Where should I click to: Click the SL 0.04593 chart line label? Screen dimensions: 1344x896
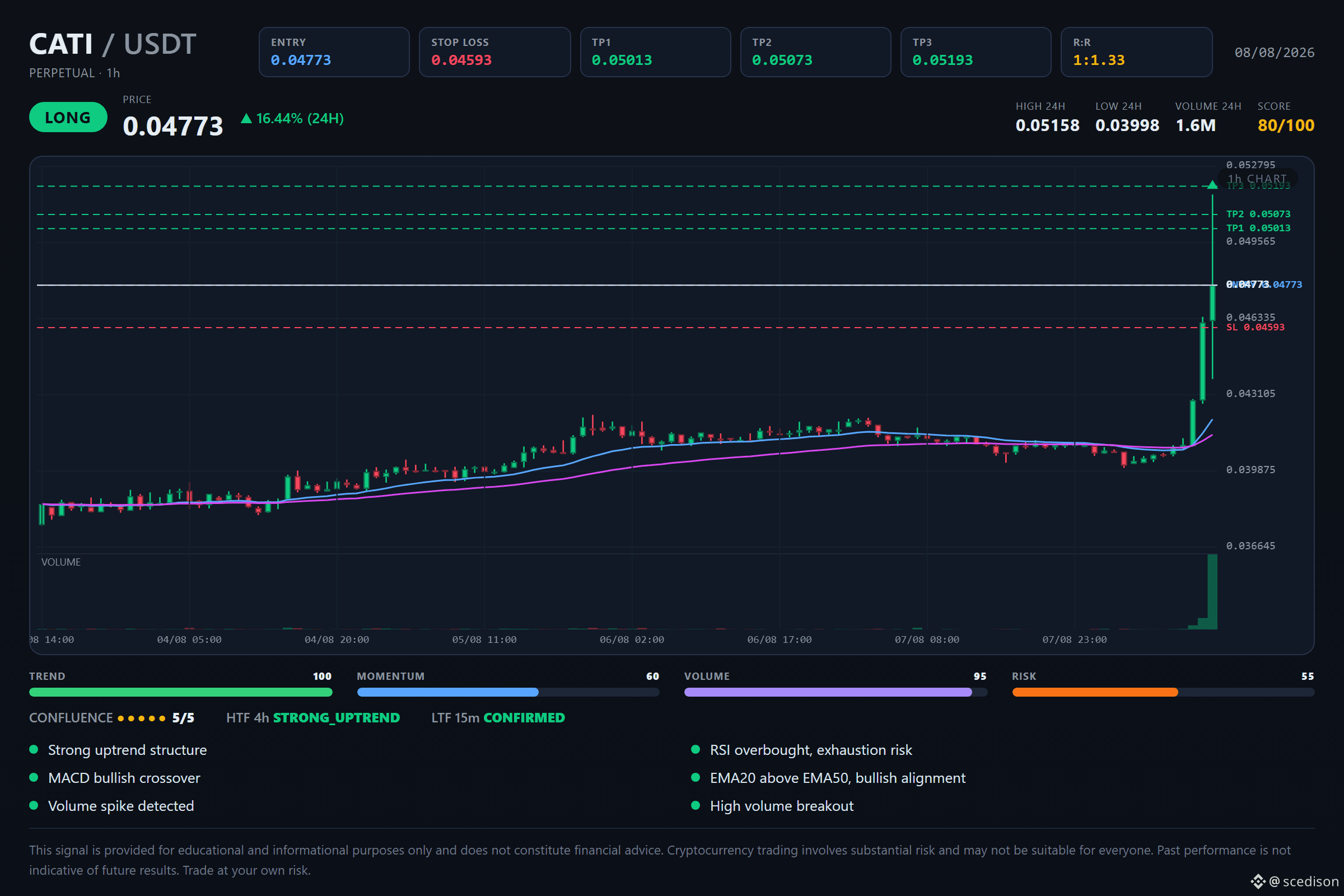1256,327
